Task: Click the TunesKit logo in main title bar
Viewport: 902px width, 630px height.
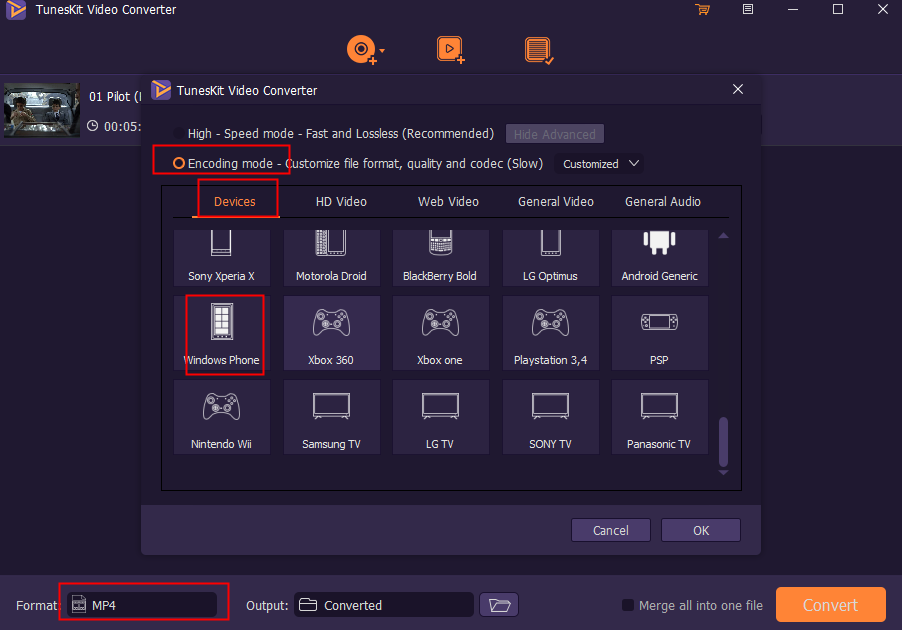Action: (x=16, y=10)
